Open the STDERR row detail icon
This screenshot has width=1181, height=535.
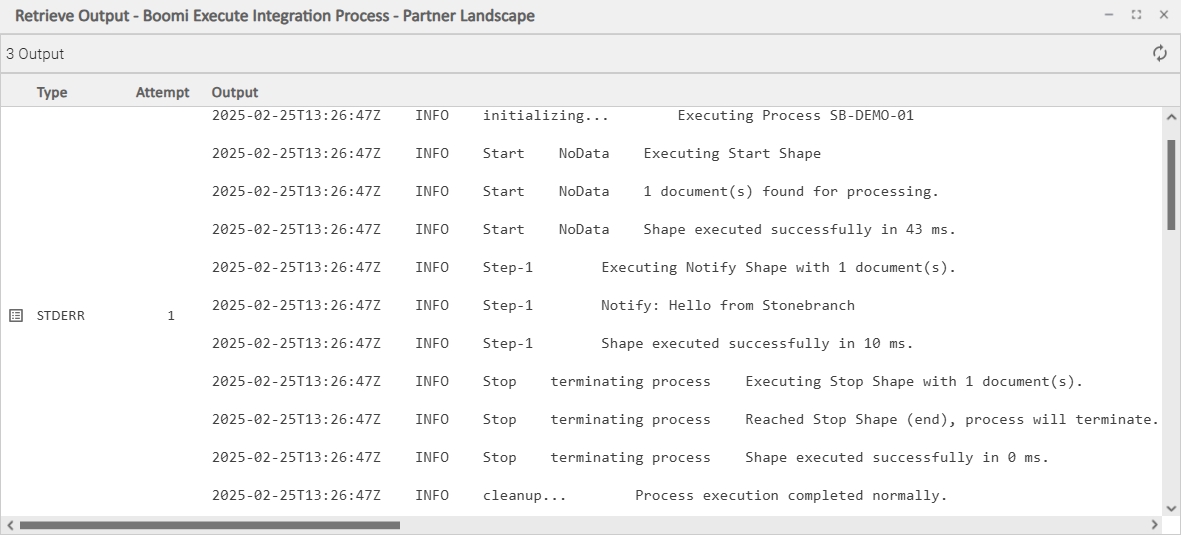pos(16,316)
